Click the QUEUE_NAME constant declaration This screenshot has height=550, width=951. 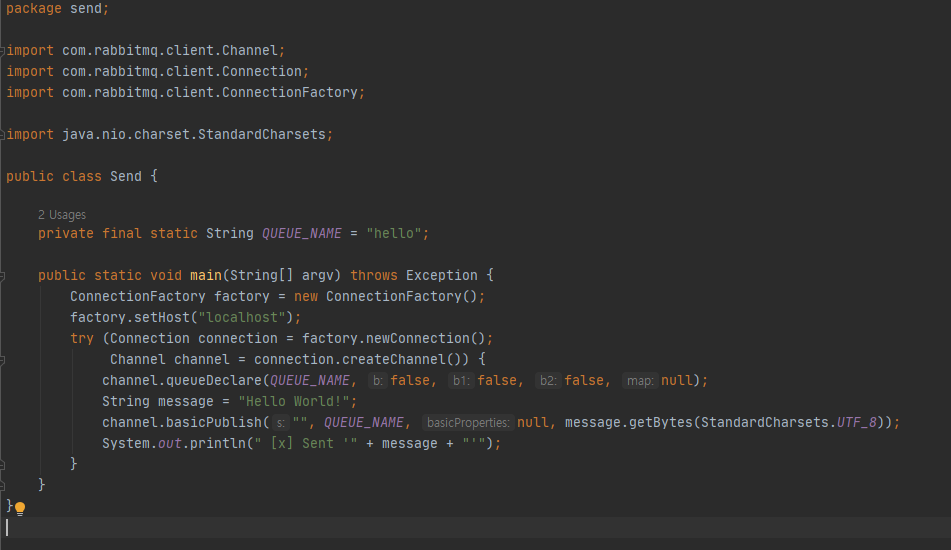302,233
